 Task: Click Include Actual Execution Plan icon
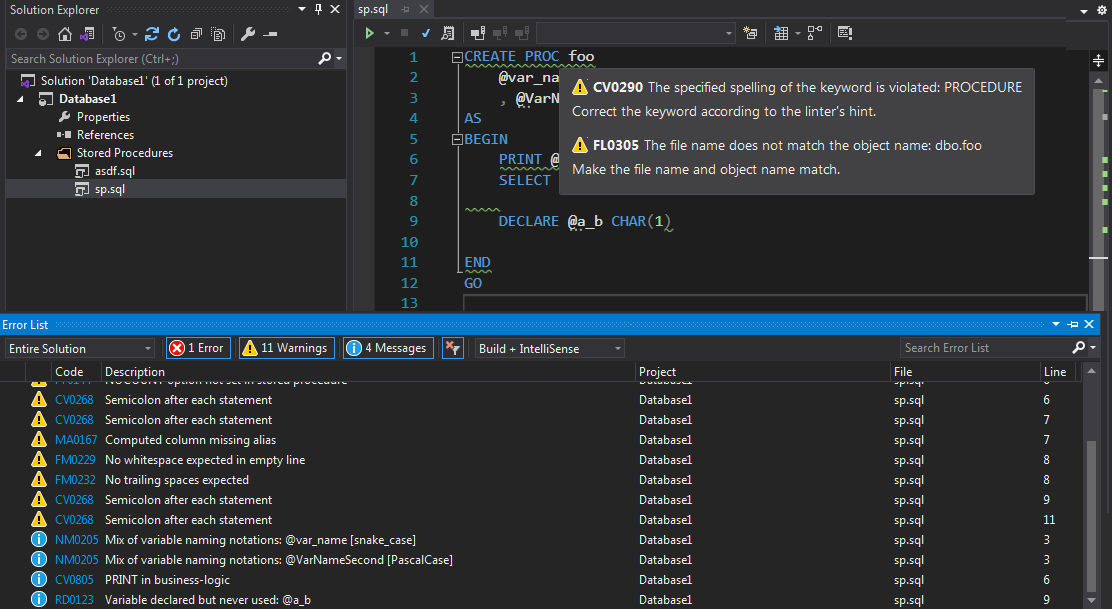[815, 33]
